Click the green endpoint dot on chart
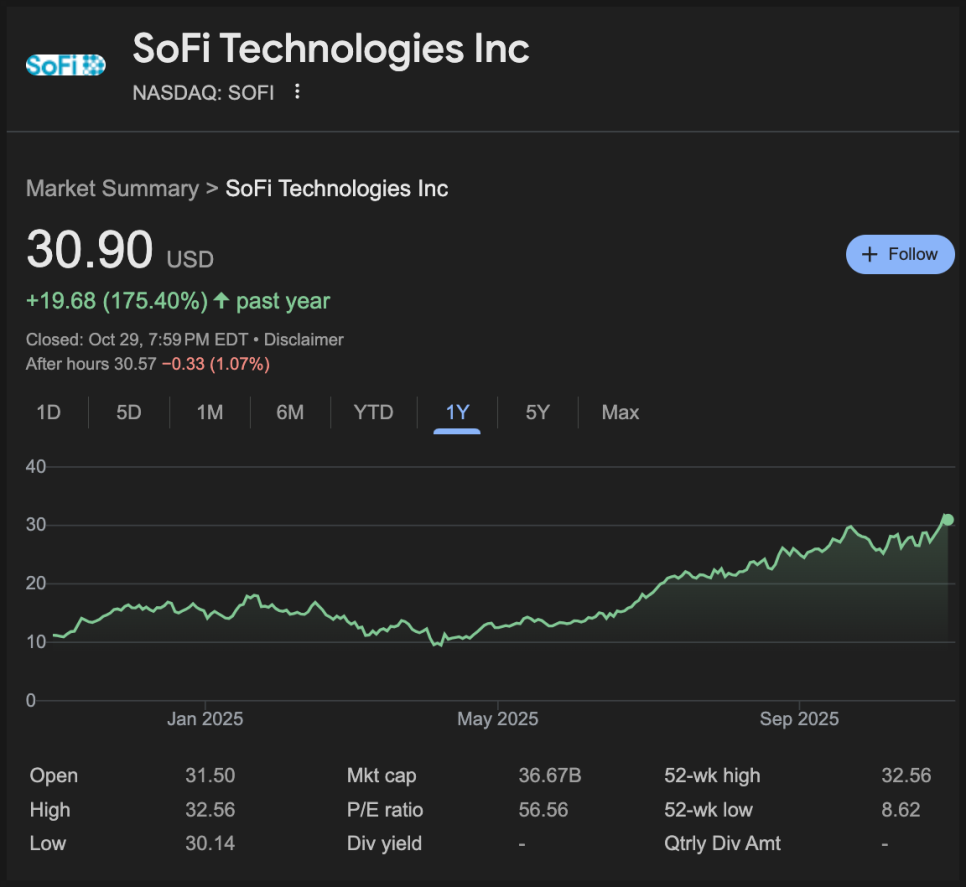Image resolution: width=966 pixels, height=887 pixels. [947, 520]
